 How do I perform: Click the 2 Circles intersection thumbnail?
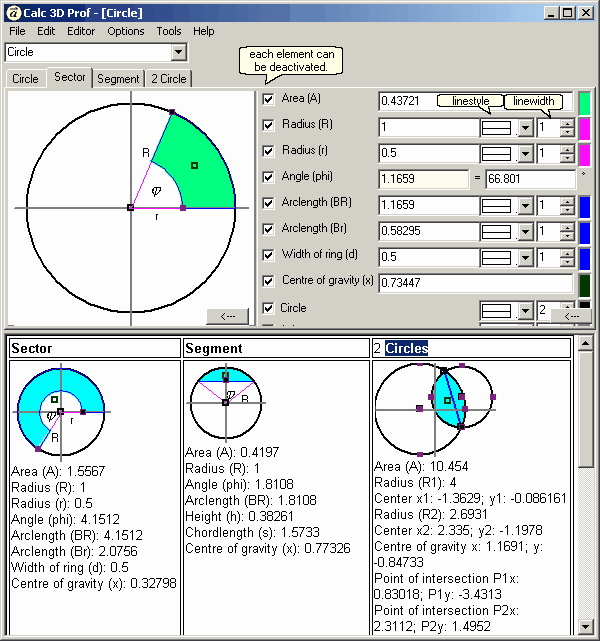(x=436, y=398)
